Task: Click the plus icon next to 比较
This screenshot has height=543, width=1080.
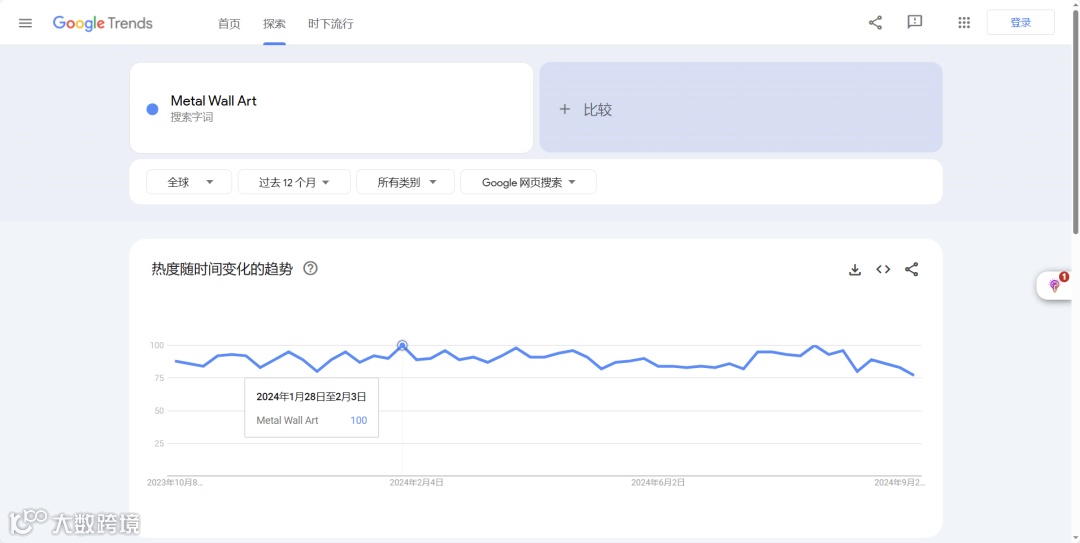Action: coord(565,109)
